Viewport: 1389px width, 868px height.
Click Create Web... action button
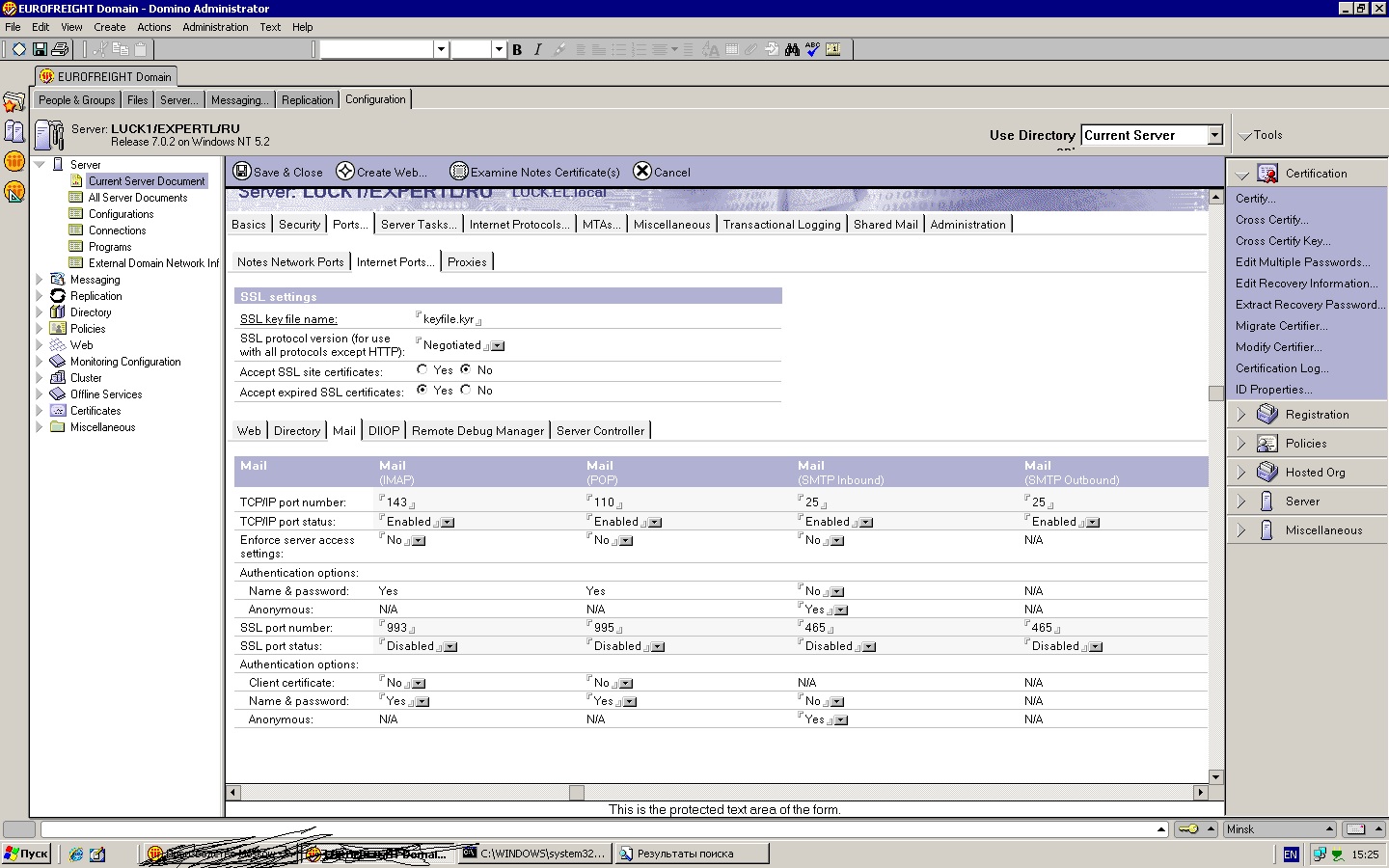pos(383,172)
